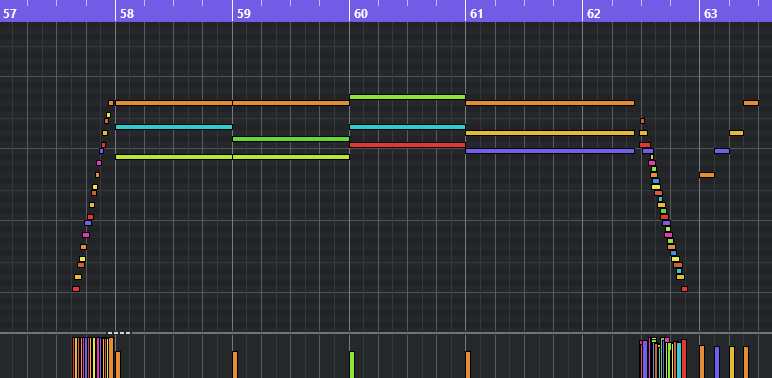Select the lime note at bottom of bar 58
Screen dimensions: 772x378
coord(174,157)
